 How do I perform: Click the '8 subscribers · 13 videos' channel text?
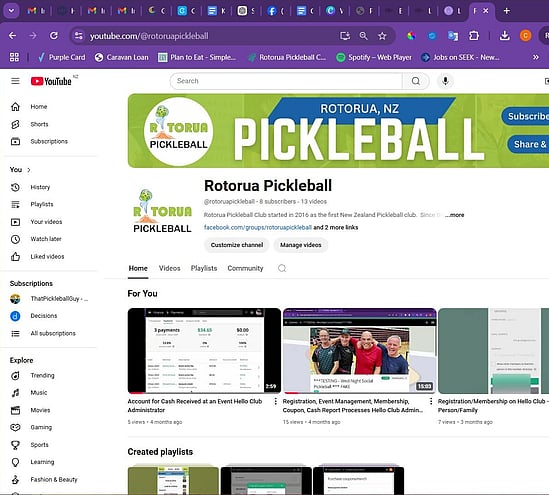[293, 202]
